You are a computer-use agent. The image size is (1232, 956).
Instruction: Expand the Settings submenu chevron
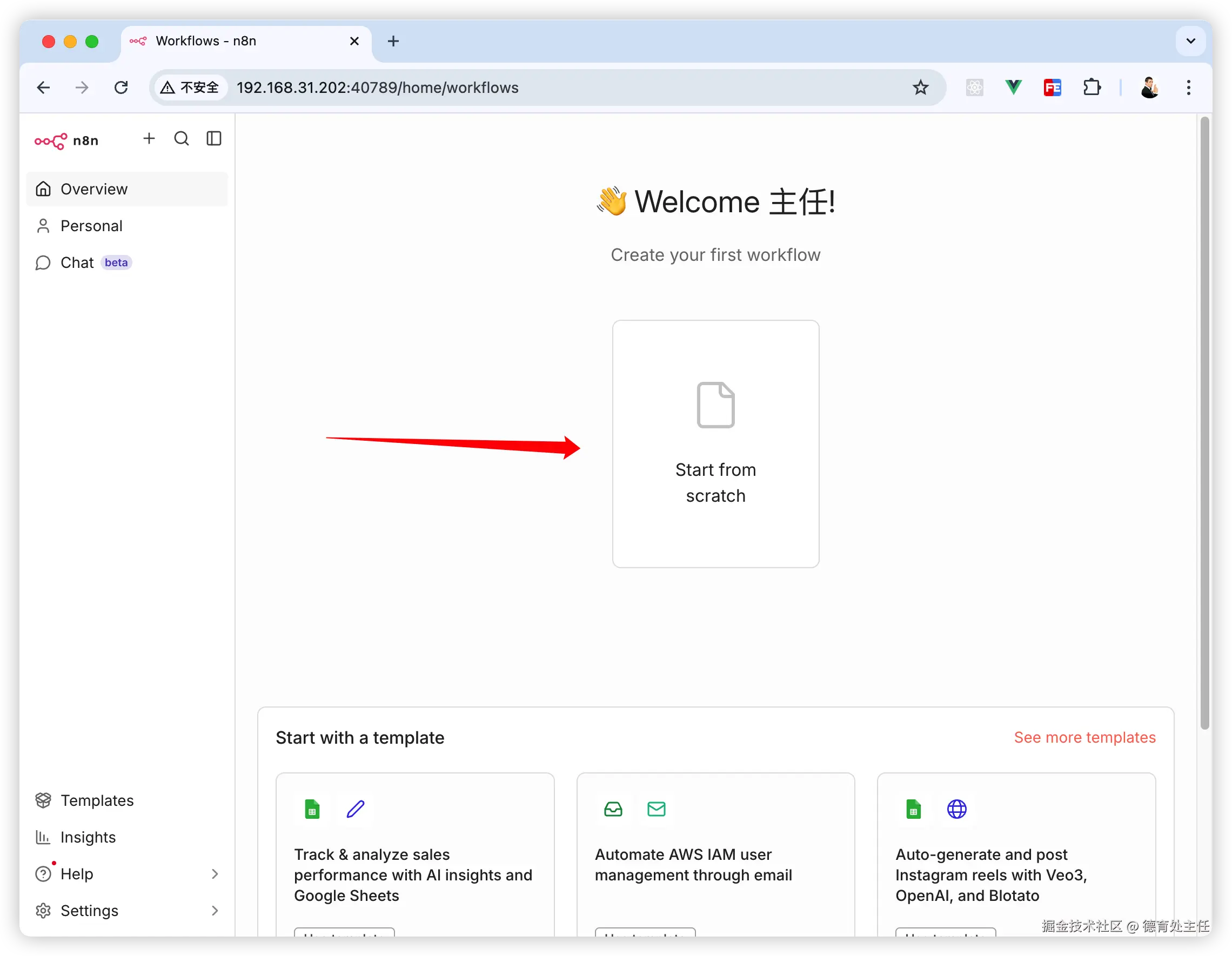click(215, 910)
